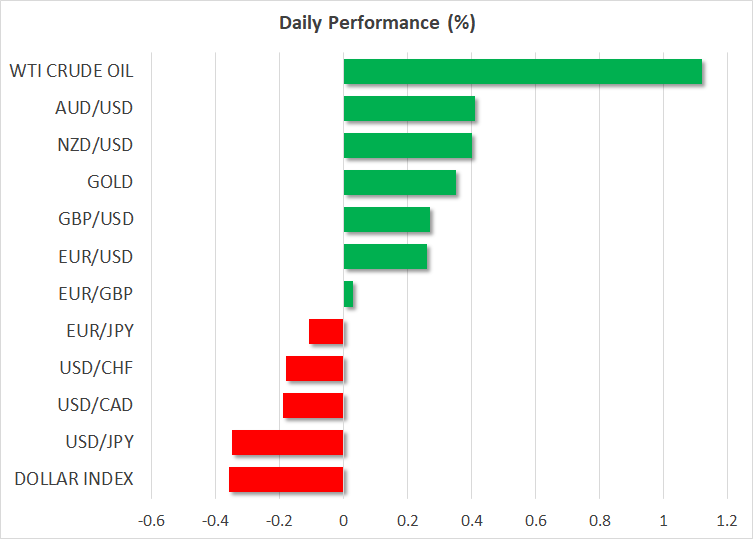Select the USD/CAD red bar

coord(313,405)
